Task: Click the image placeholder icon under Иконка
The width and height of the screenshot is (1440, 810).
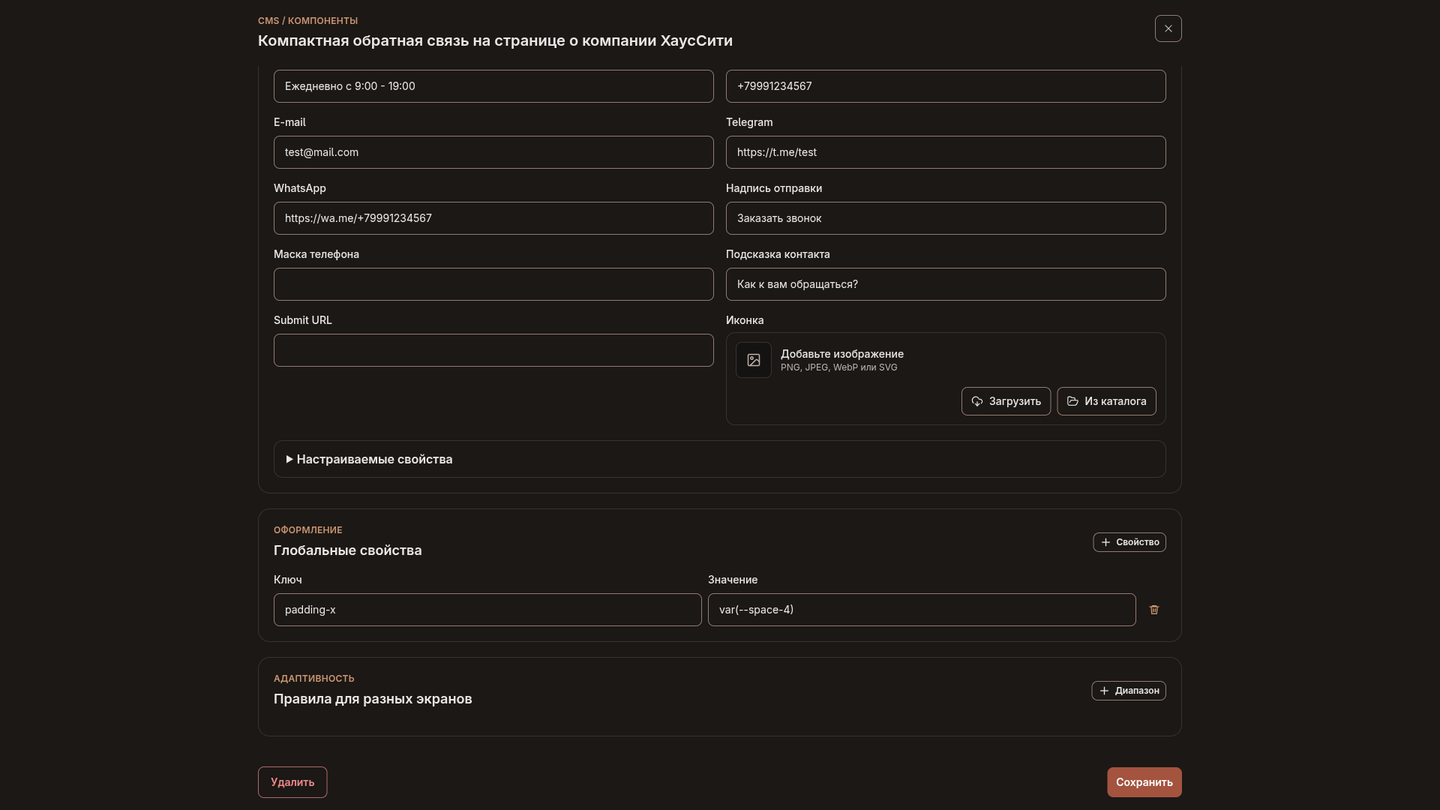Action: point(754,360)
